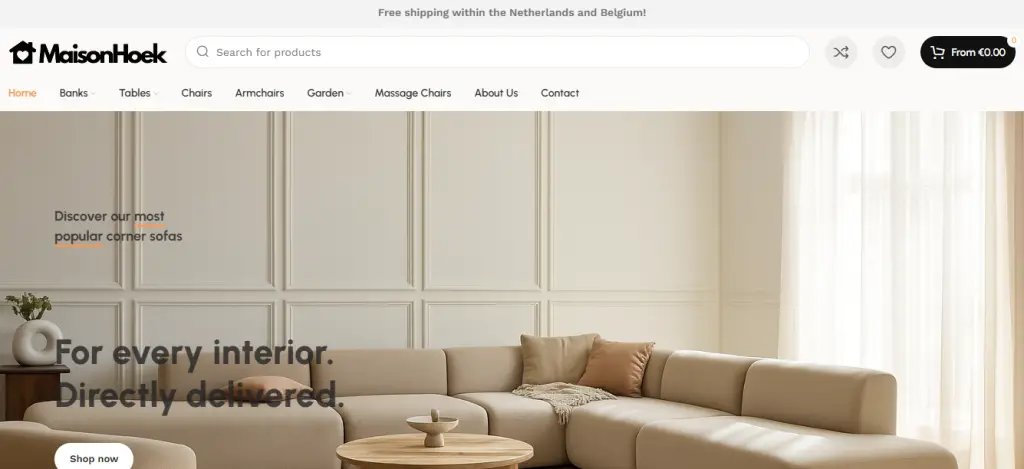Open the compare products shuffle icon
1024x469 pixels.
click(841, 52)
